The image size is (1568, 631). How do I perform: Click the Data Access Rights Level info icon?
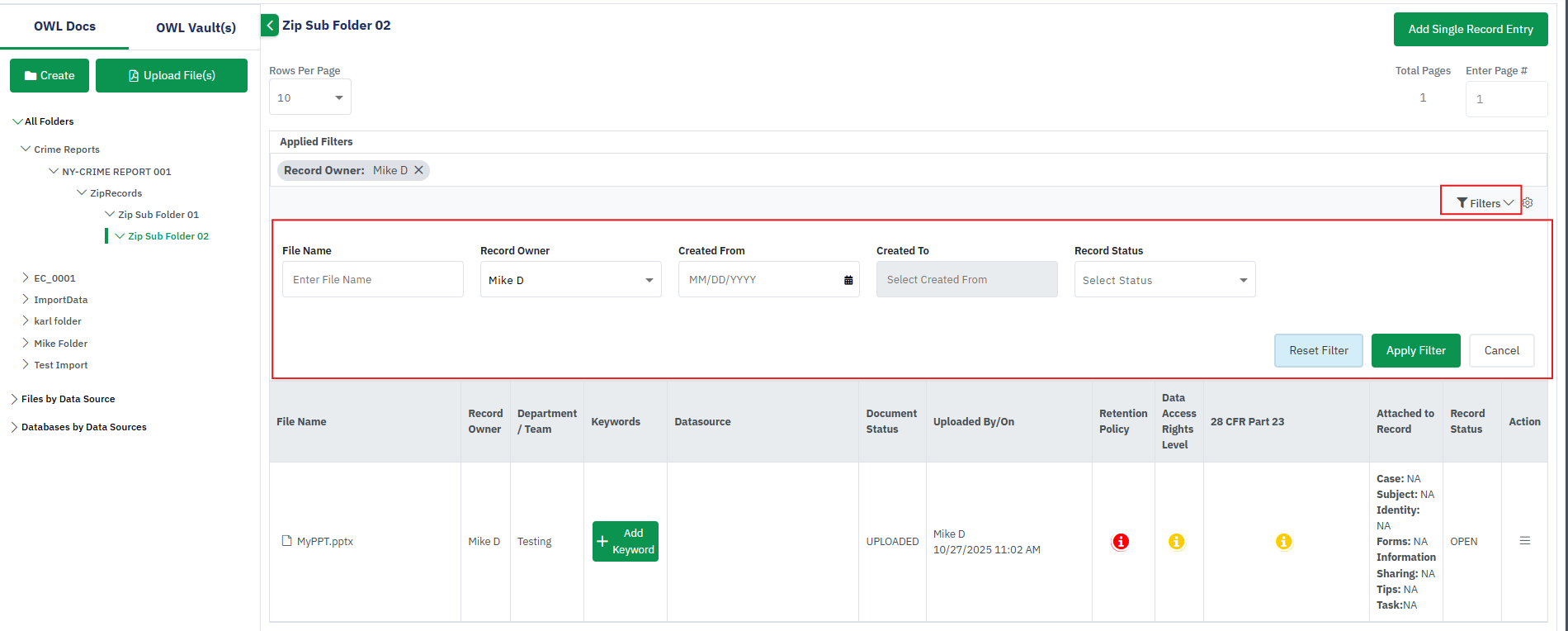[x=1177, y=542]
